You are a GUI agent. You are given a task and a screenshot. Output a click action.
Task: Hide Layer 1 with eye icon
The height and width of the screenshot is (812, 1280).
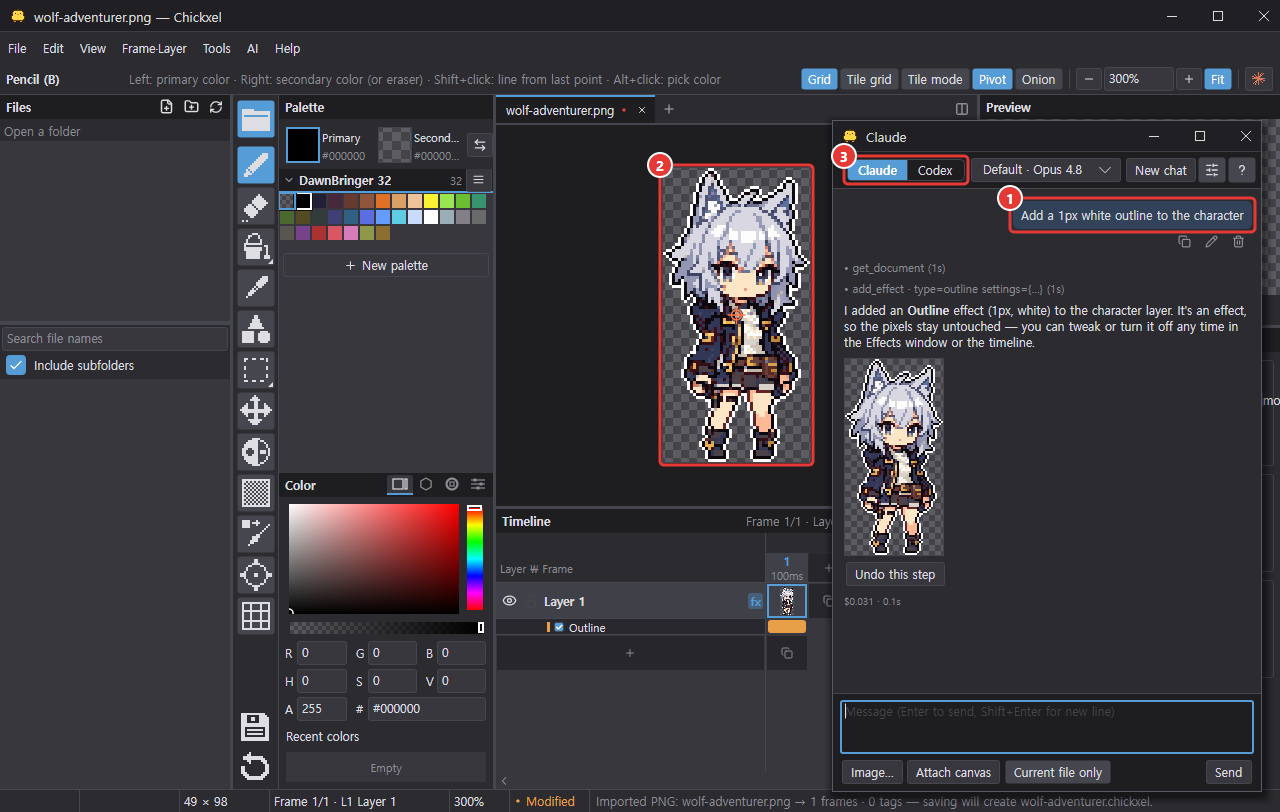click(509, 601)
